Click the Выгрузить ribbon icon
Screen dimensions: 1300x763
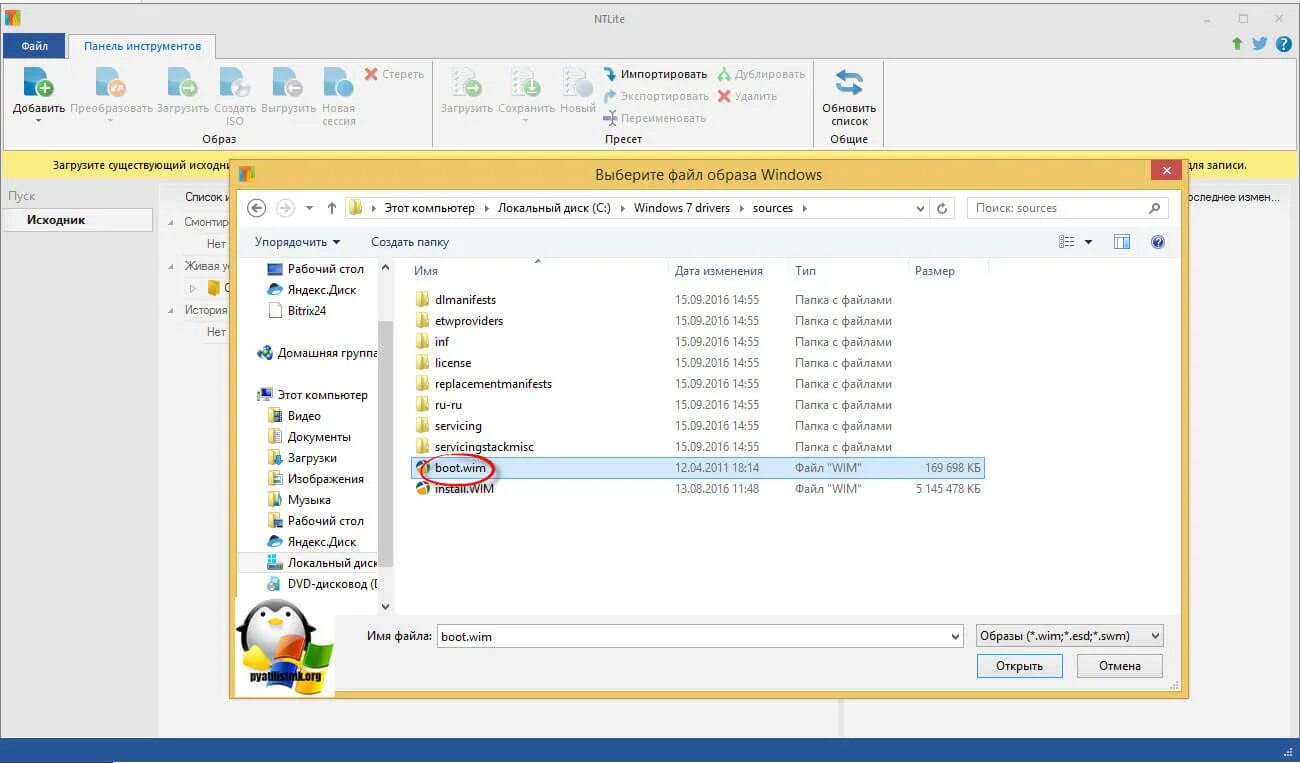(288, 82)
